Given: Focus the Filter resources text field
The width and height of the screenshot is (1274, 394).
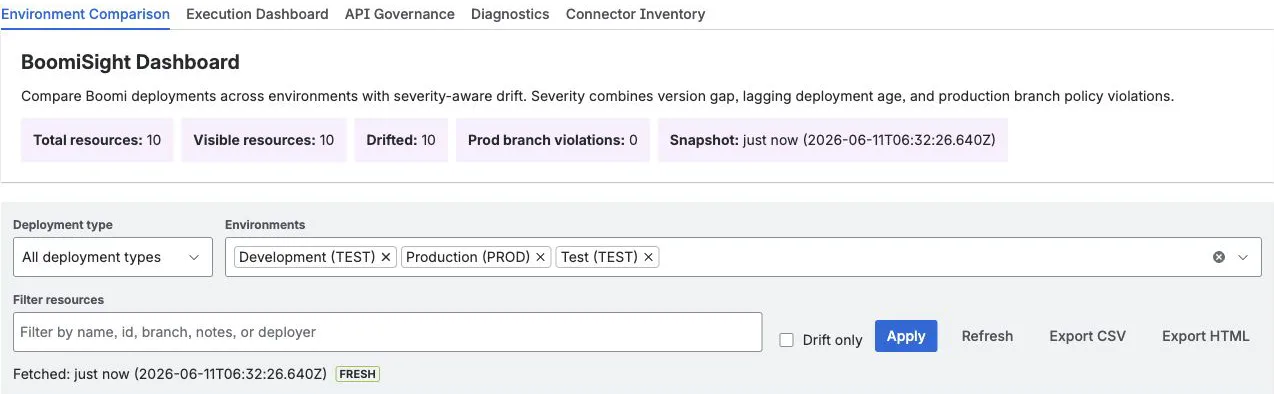Looking at the screenshot, I should [388, 332].
